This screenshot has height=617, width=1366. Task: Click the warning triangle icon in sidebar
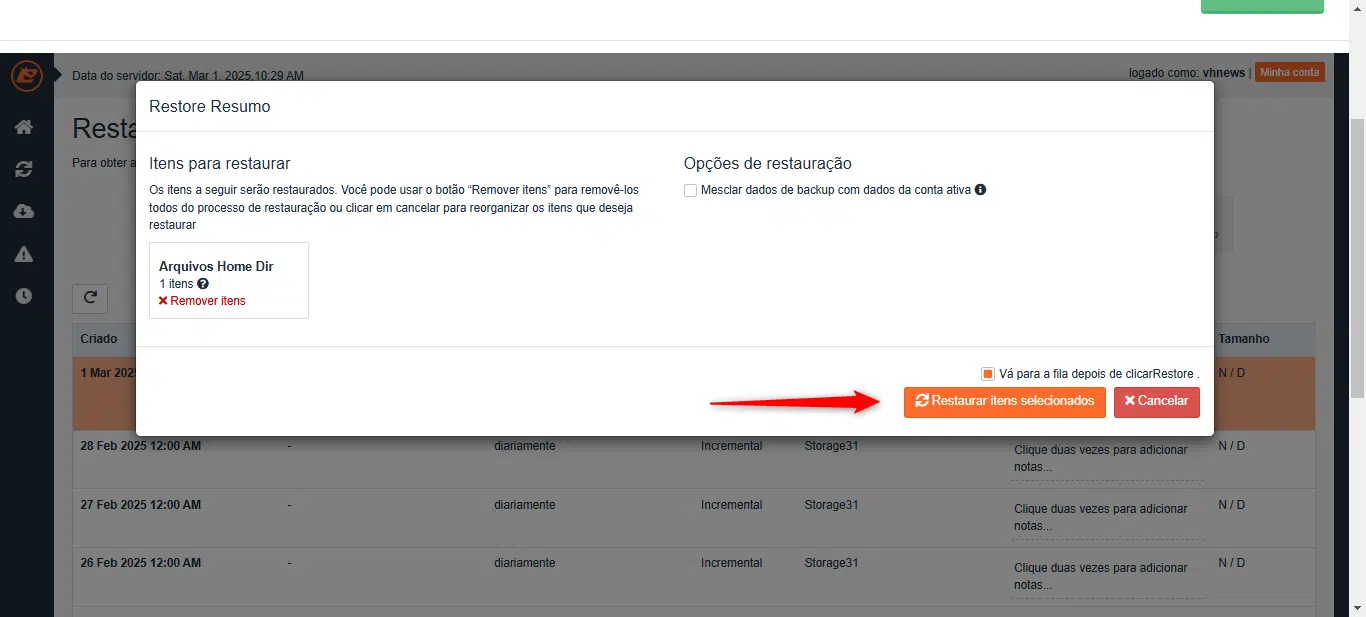coord(24,254)
